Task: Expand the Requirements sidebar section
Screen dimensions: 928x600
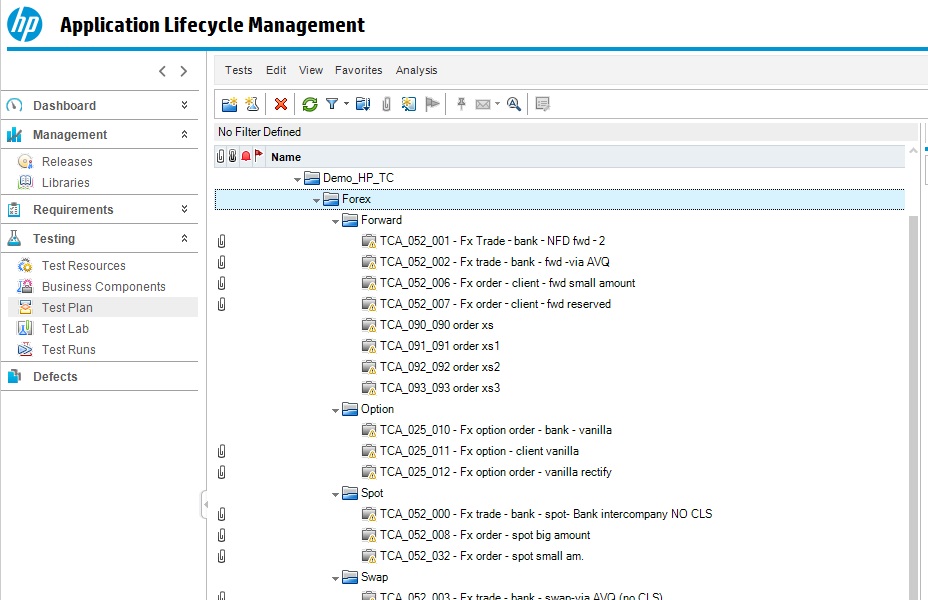Action: coord(184,209)
